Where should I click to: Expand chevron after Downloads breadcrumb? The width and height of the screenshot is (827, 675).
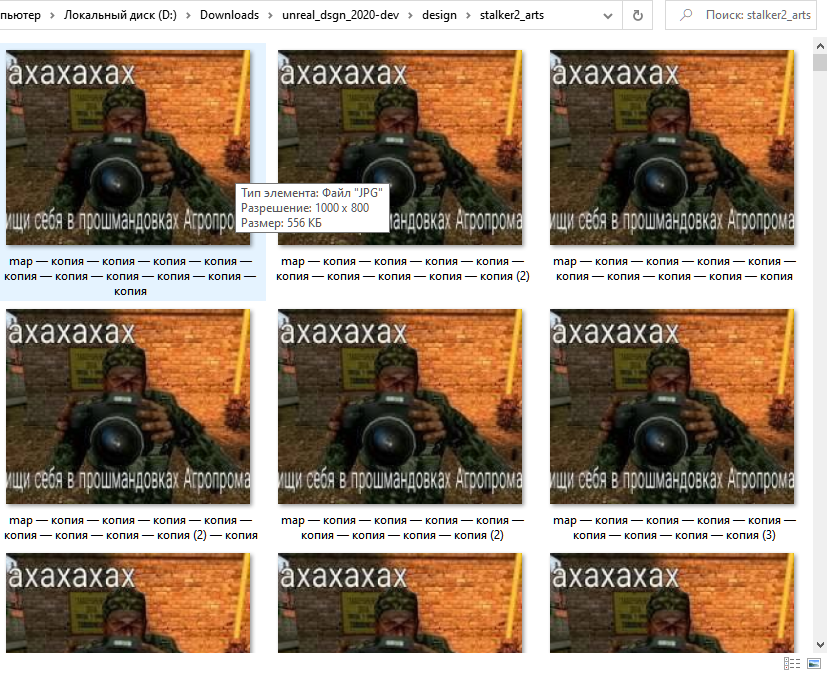271,16
